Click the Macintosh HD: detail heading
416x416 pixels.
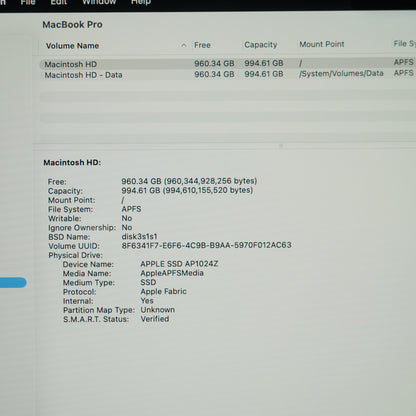tap(72, 163)
